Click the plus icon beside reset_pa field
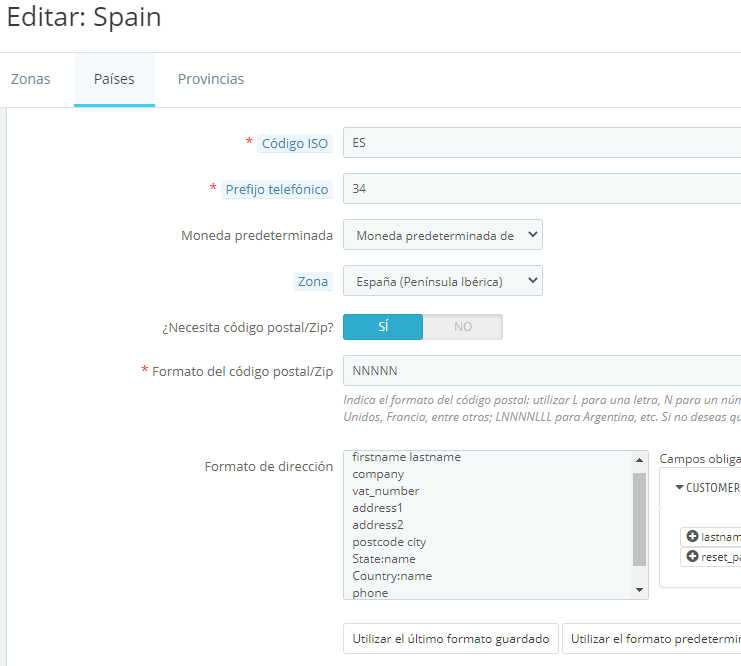This screenshot has width=741, height=666. pos(692,556)
